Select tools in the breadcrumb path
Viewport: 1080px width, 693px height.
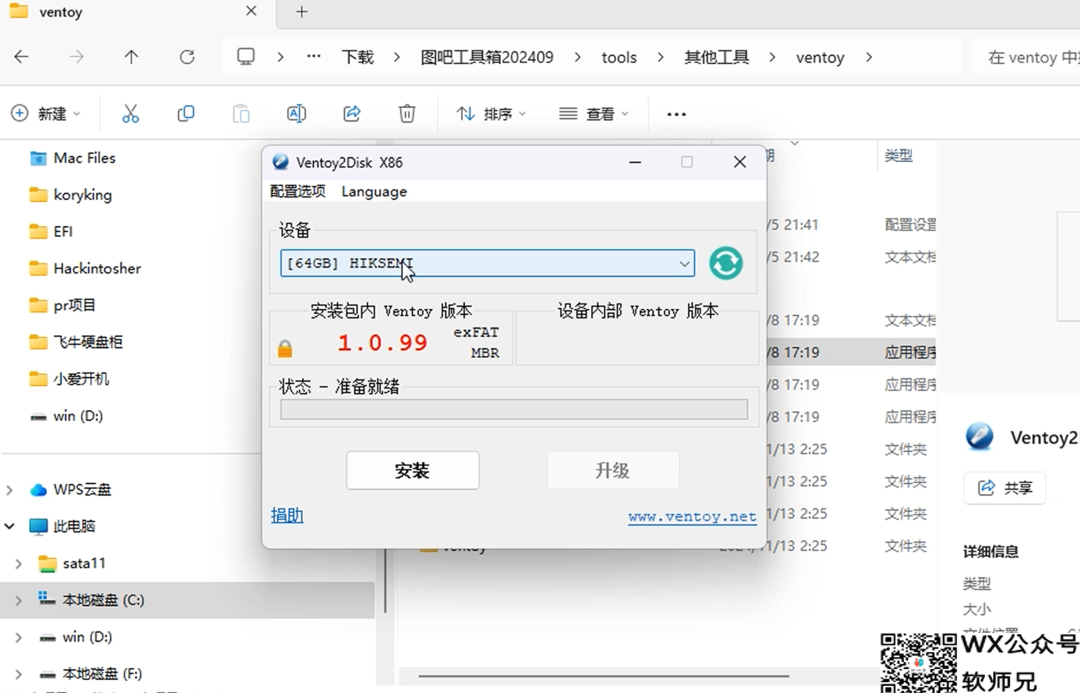[x=619, y=58]
